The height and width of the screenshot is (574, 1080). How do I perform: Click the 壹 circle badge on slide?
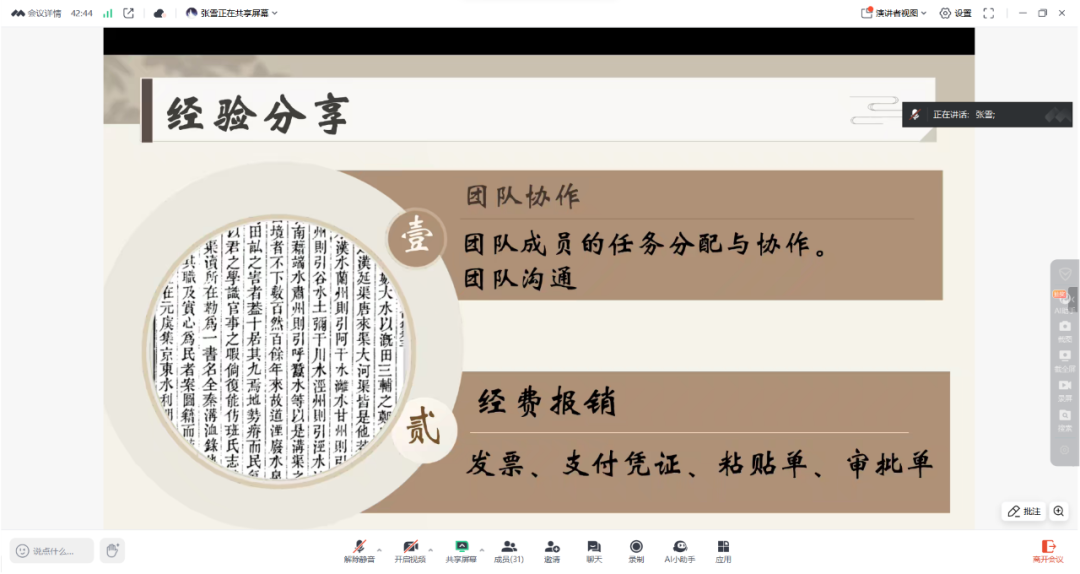tap(417, 236)
